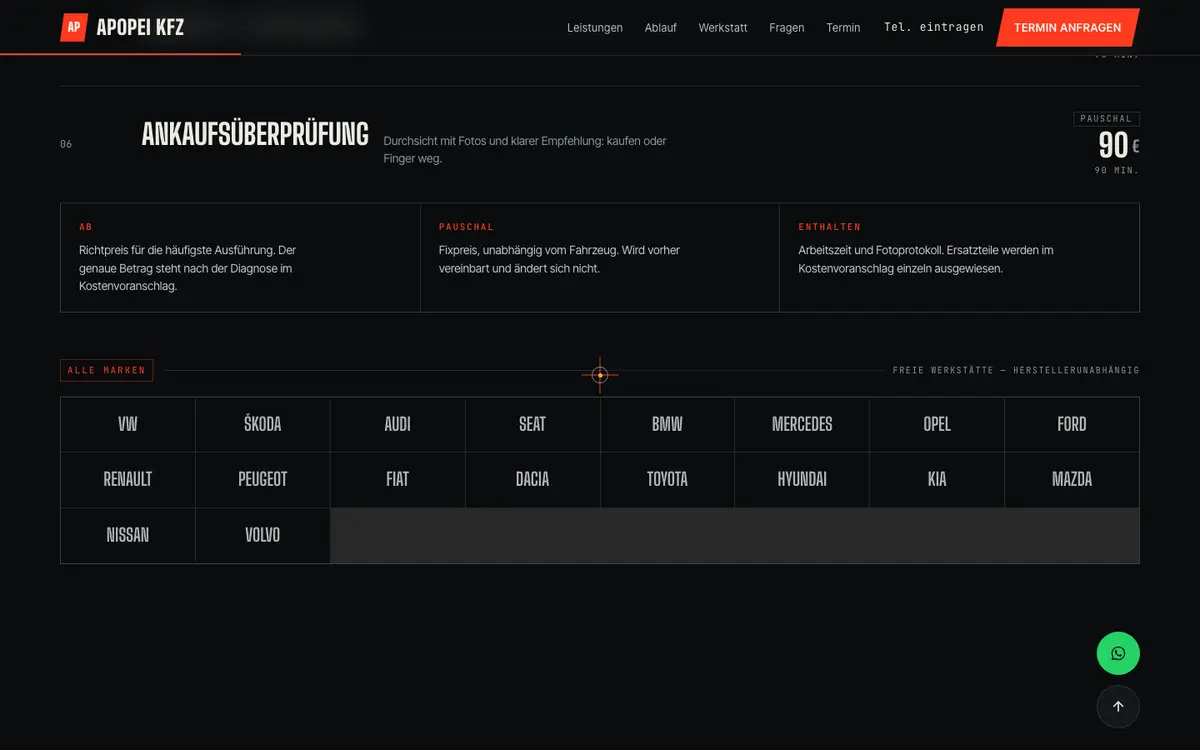Open the Termin navigation link

coord(843,28)
